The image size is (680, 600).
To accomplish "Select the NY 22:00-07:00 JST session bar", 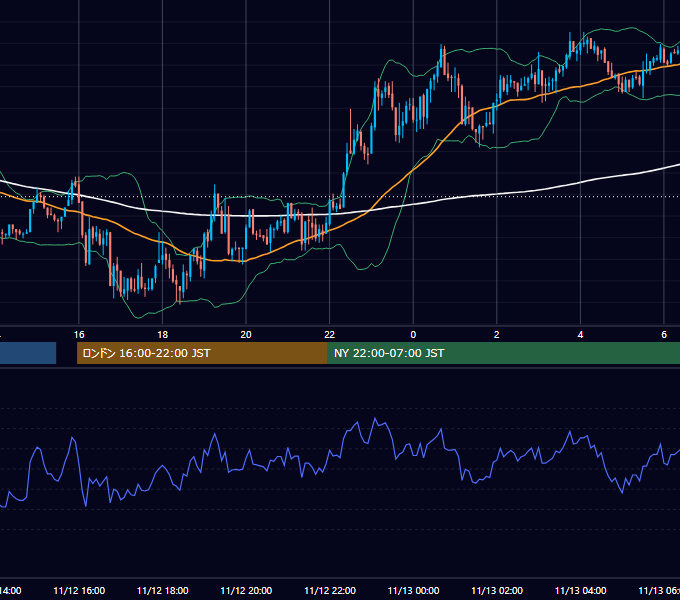I will point(503,353).
